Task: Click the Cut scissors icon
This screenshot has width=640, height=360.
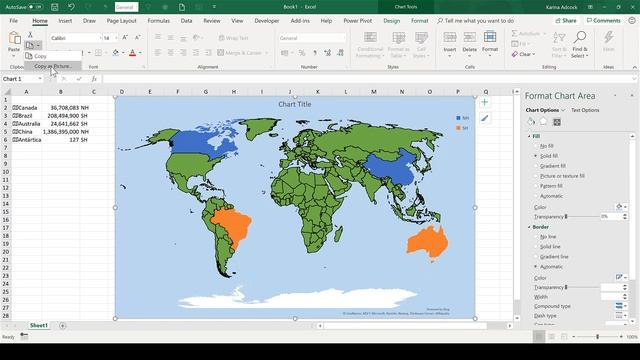Action: point(30,35)
